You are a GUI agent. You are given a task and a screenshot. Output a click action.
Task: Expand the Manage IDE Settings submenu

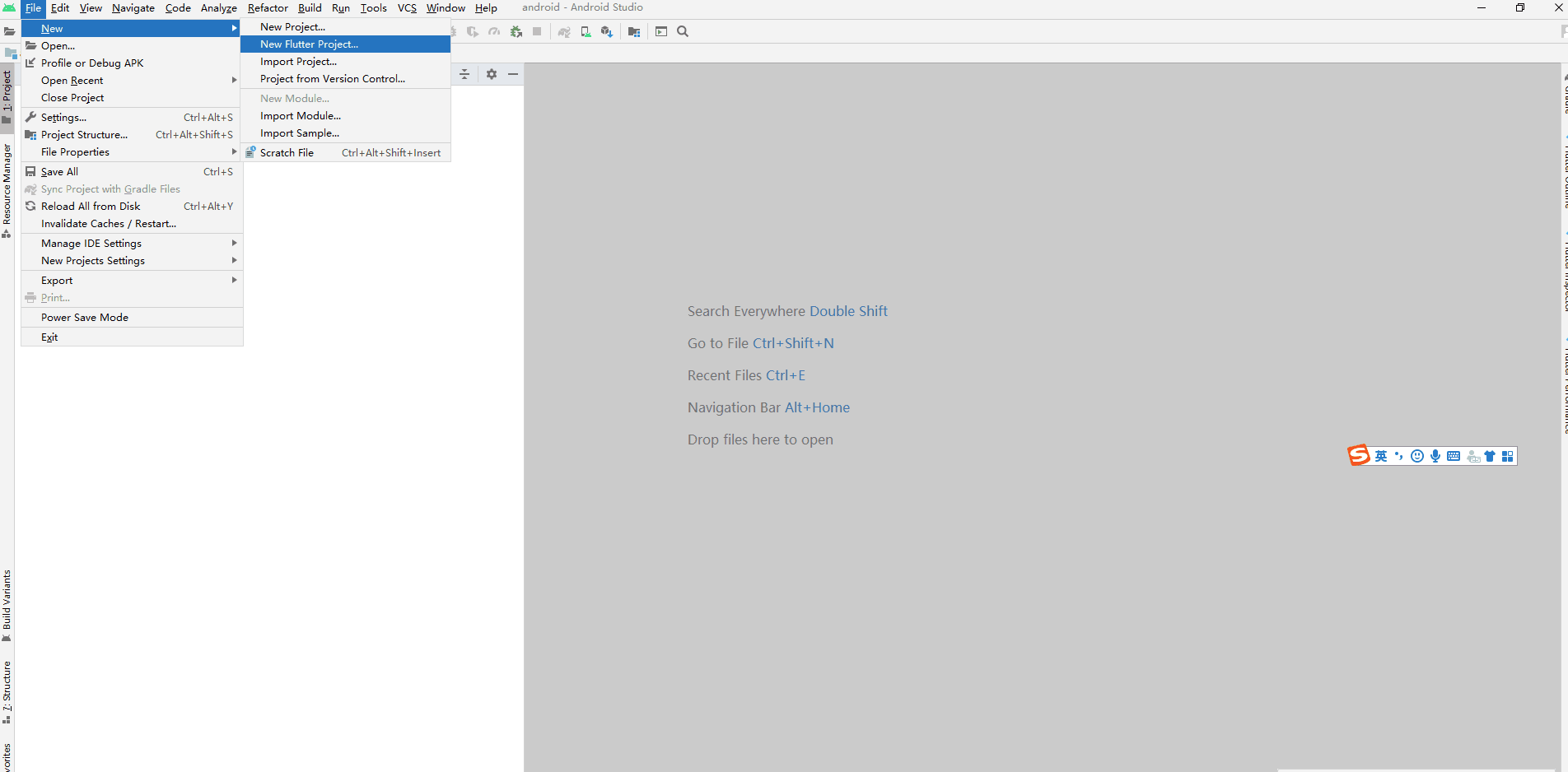132,244
